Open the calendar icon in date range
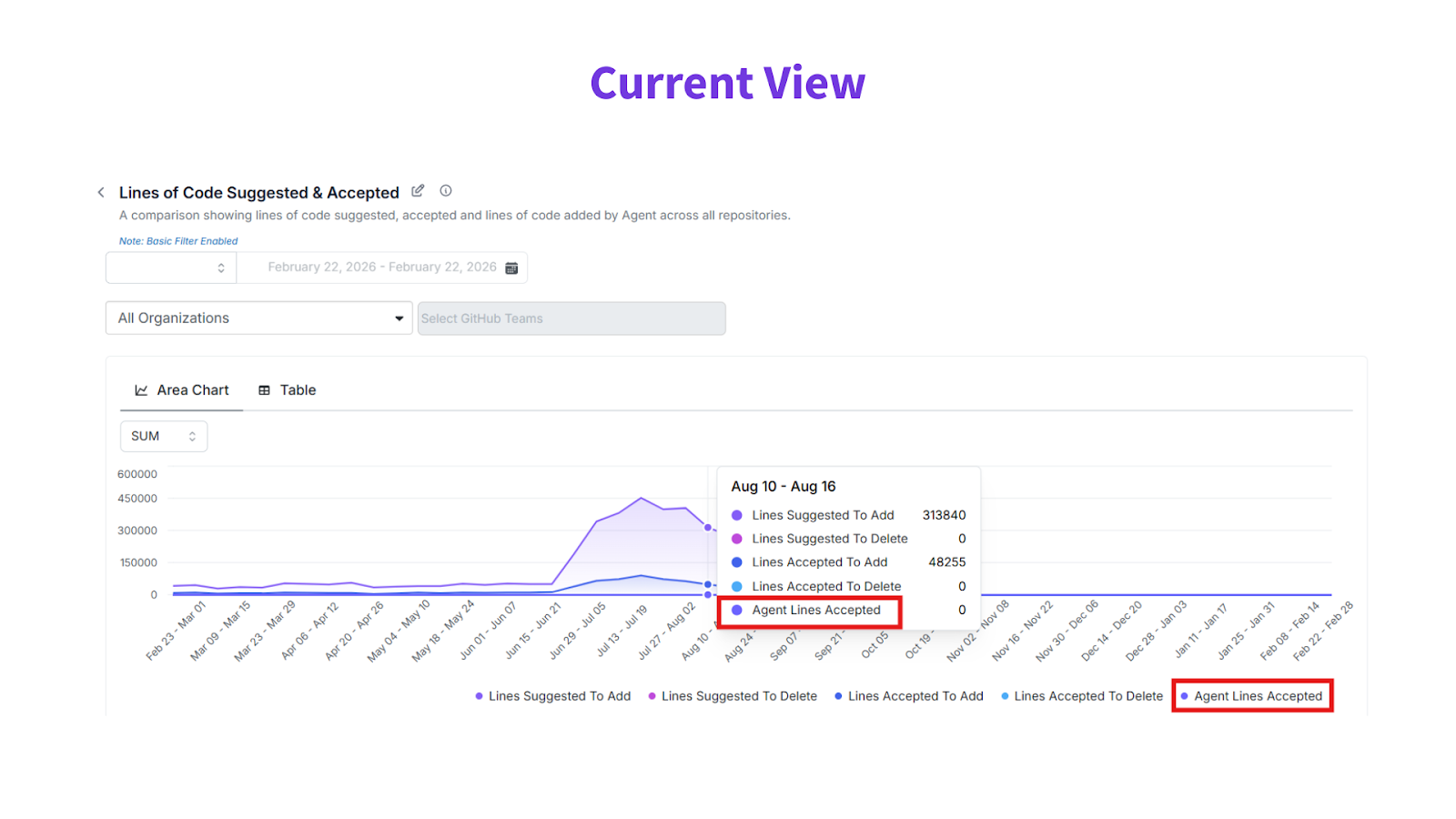1456x819 pixels. point(511,268)
